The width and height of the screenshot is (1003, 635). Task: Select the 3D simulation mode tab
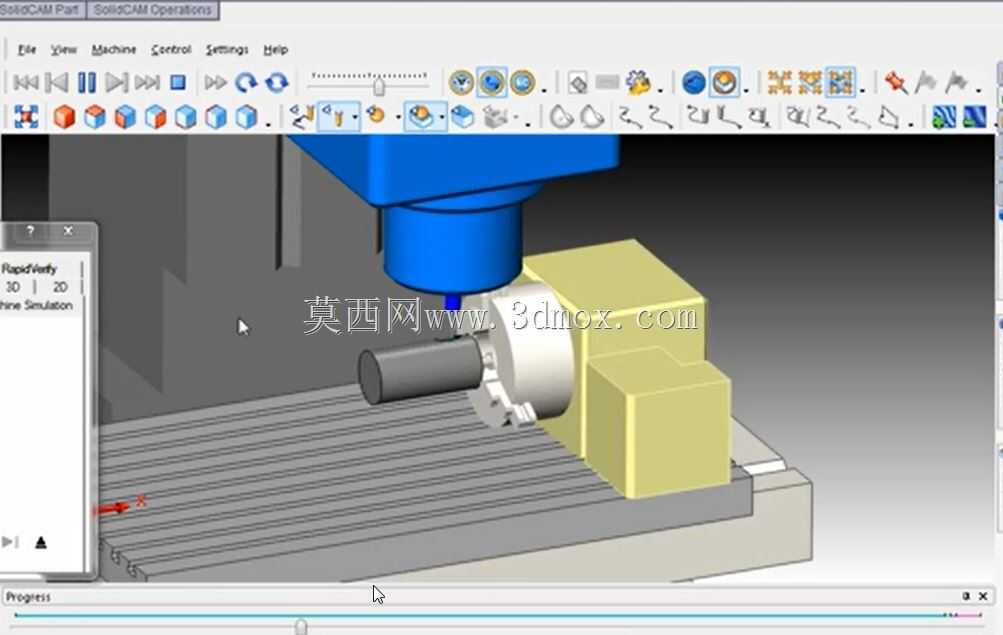12,287
